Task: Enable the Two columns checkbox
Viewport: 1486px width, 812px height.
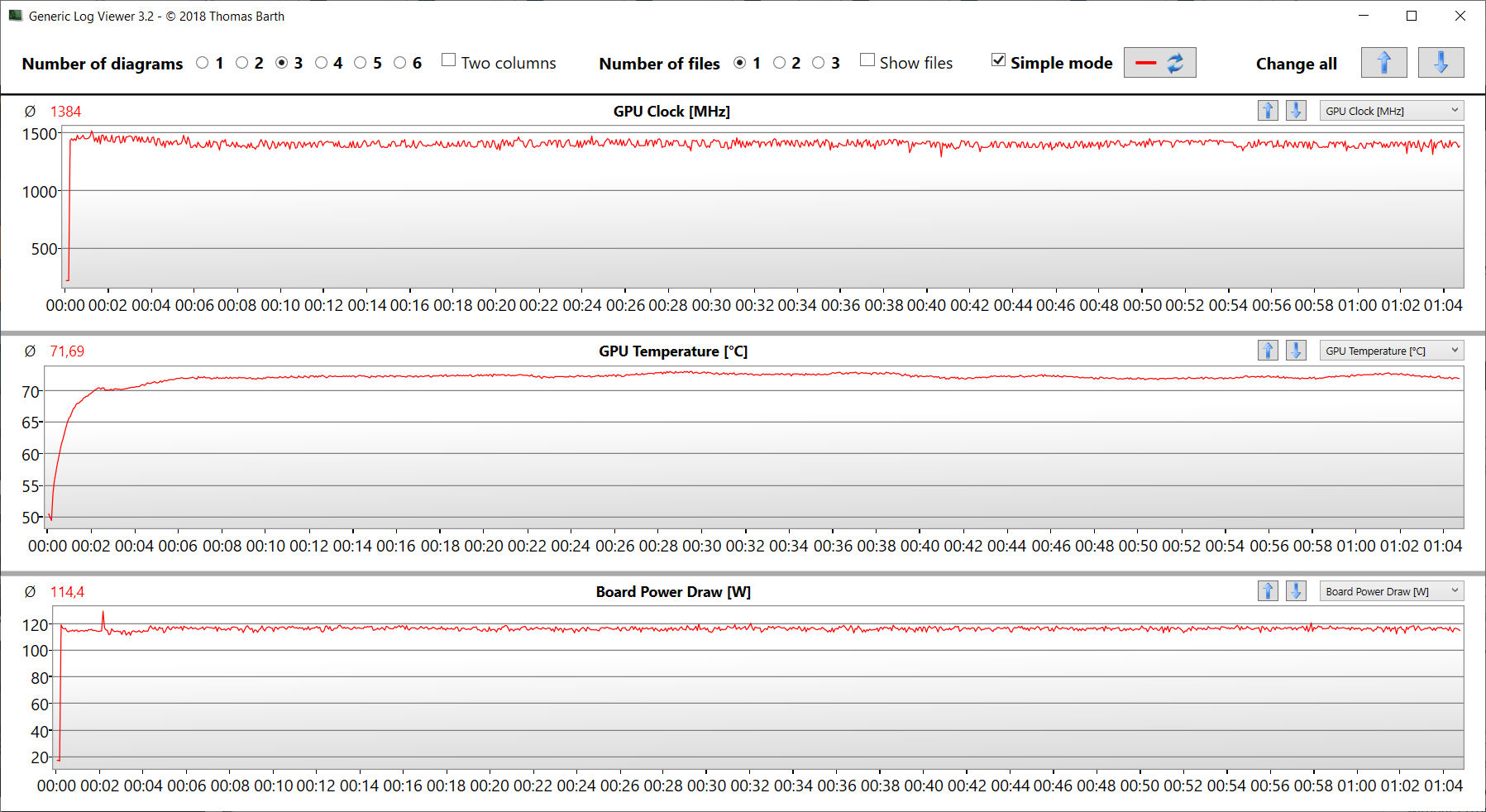Action: tap(449, 60)
